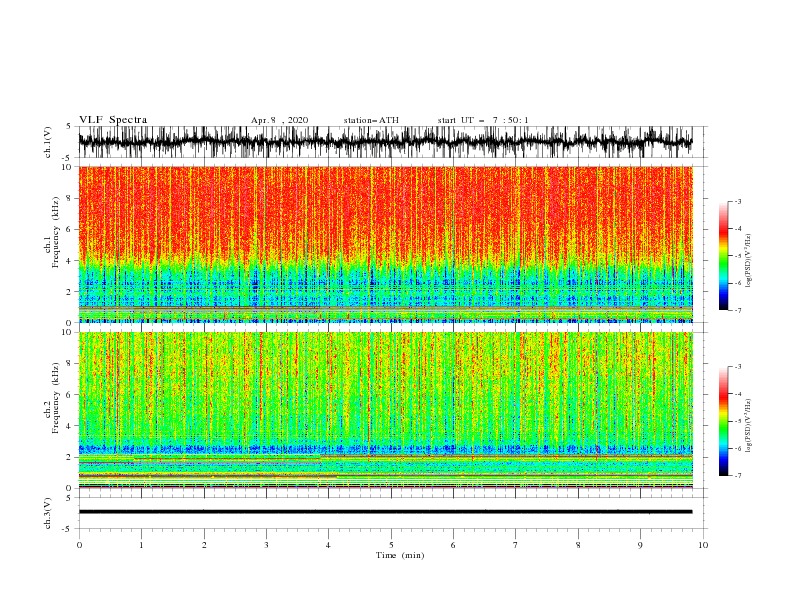Viewport: 792px width, 612px height.
Task: Click the '3' tick on the time axis
Action: tap(266, 545)
